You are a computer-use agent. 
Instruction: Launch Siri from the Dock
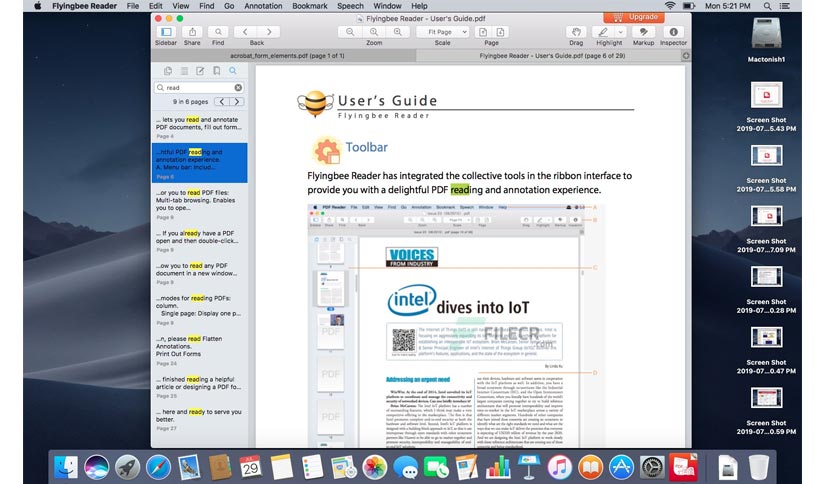[97, 467]
